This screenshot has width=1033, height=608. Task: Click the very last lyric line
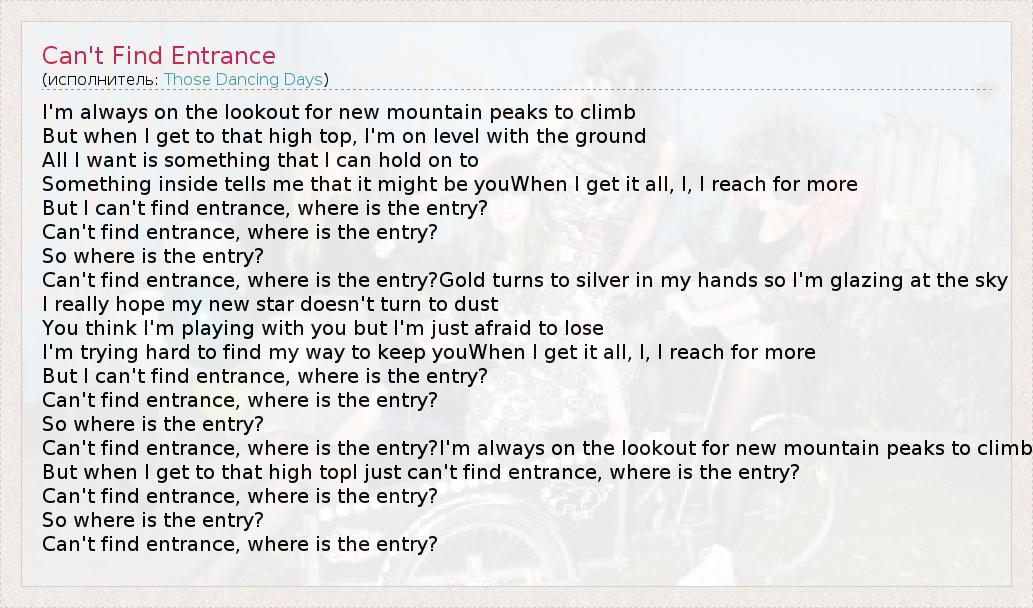tap(240, 544)
